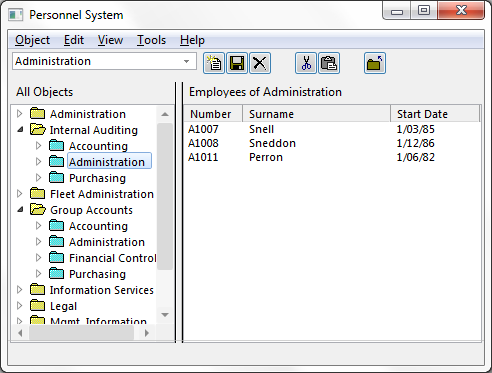Open the Administration combo box dropdown
This screenshot has height=373, width=492.
point(187,61)
